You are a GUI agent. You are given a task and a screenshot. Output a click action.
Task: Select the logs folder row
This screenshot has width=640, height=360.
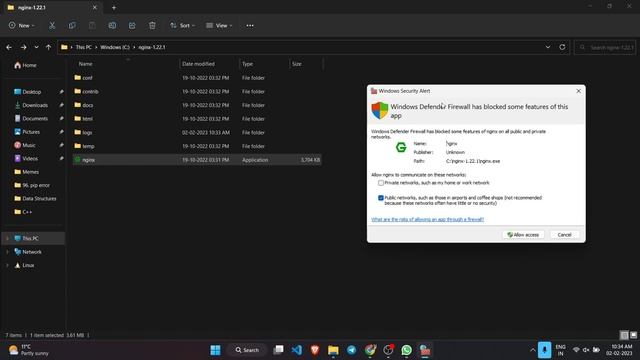197,133
